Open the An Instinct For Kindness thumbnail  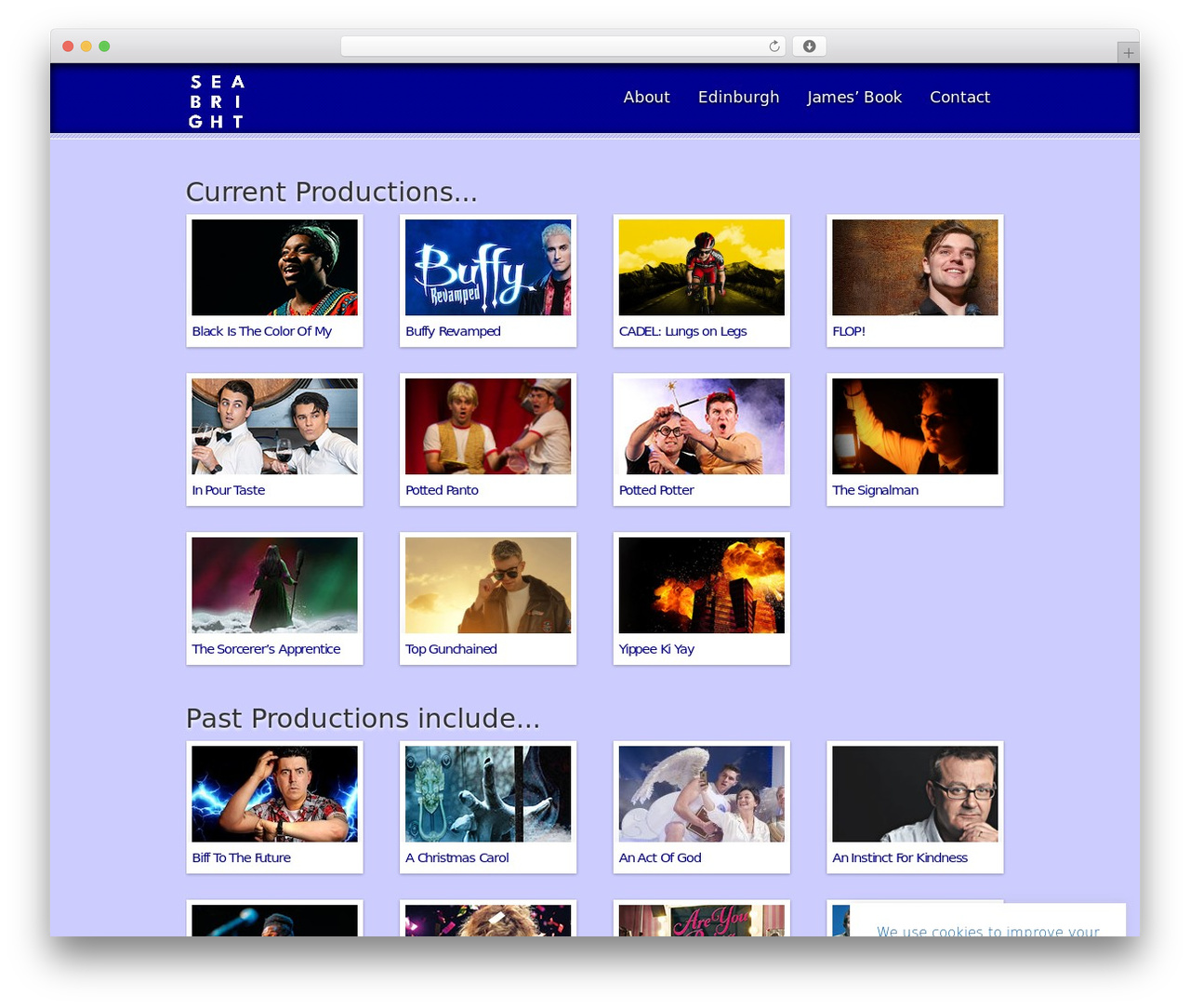click(915, 794)
